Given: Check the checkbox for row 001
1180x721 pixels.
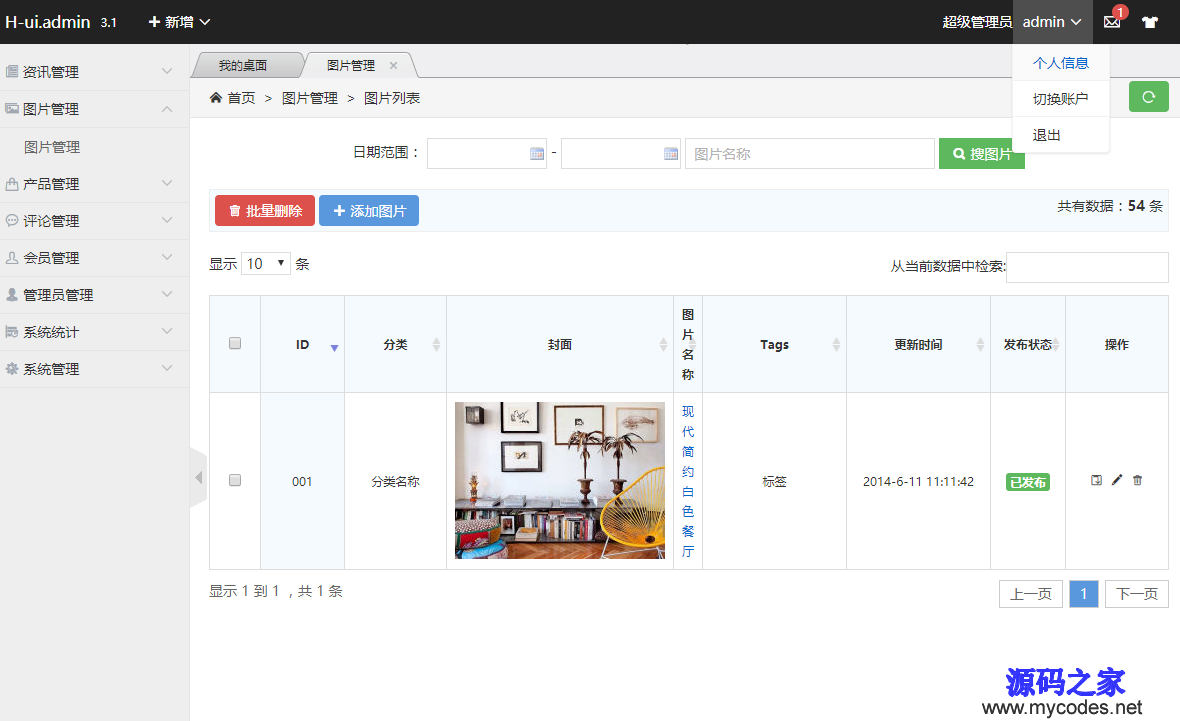Looking at the screenshot, I should [x=235, y=480].
